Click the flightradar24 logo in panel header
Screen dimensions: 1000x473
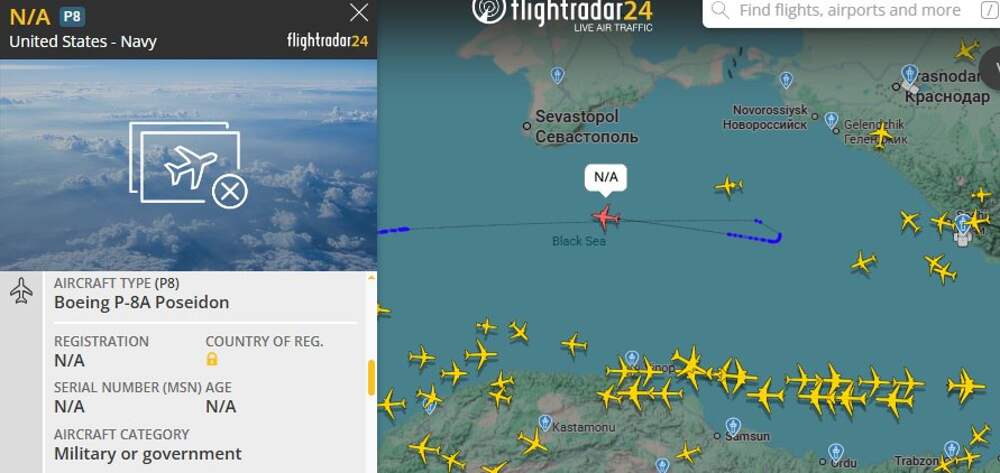(327, 41)
